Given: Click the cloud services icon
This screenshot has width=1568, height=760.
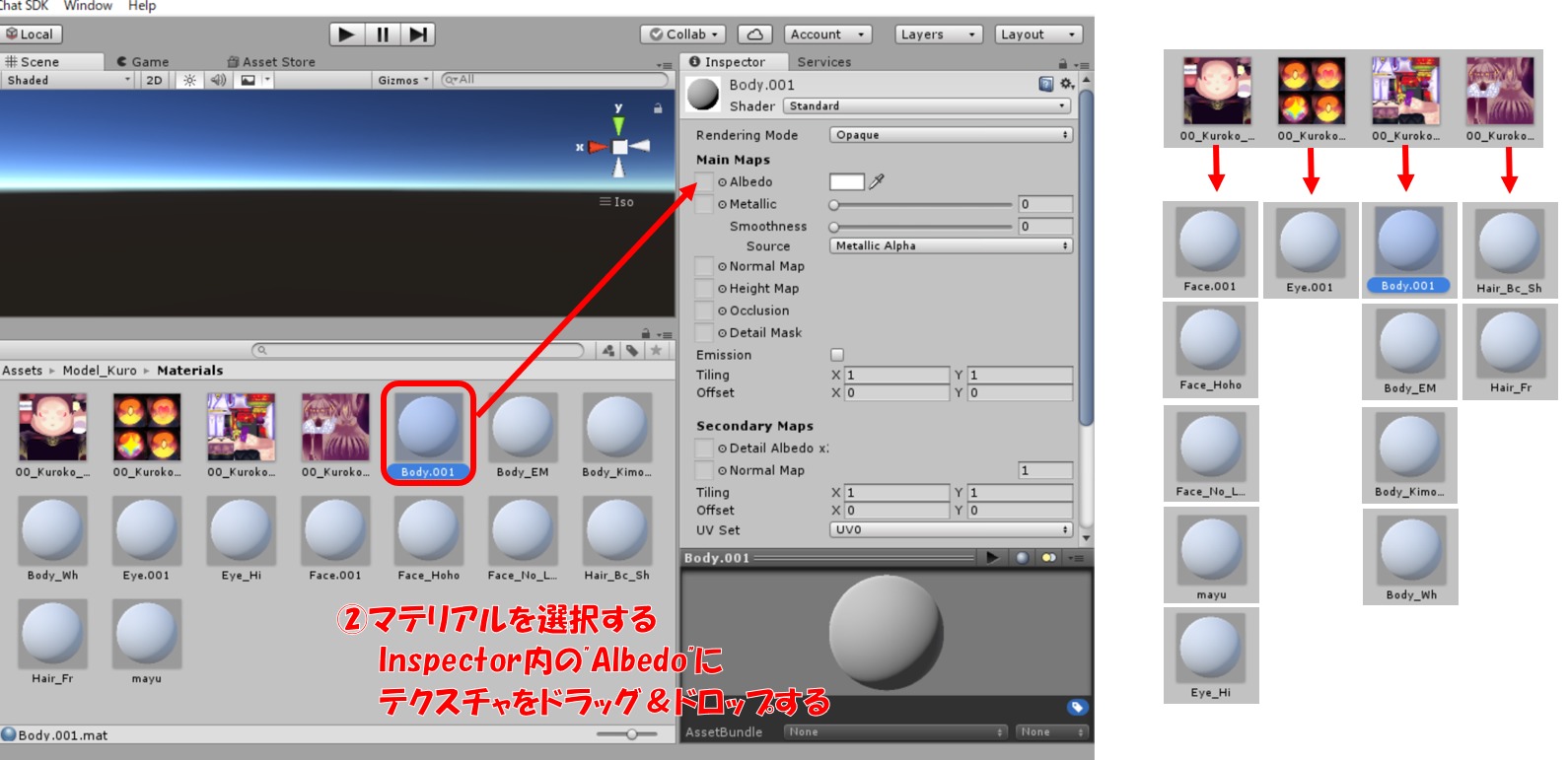Looking at the screenshot, I should click(754, 35).
